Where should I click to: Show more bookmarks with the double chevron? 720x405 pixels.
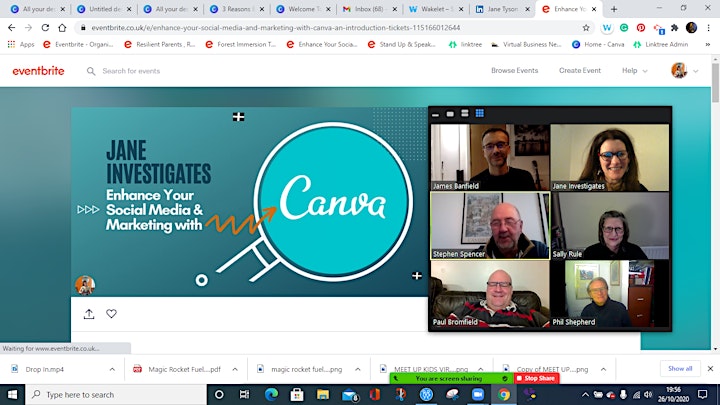coord(708,45)
